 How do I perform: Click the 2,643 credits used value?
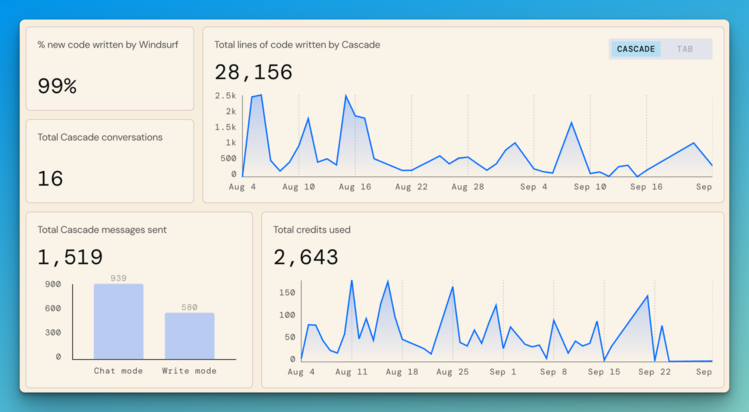306,257
